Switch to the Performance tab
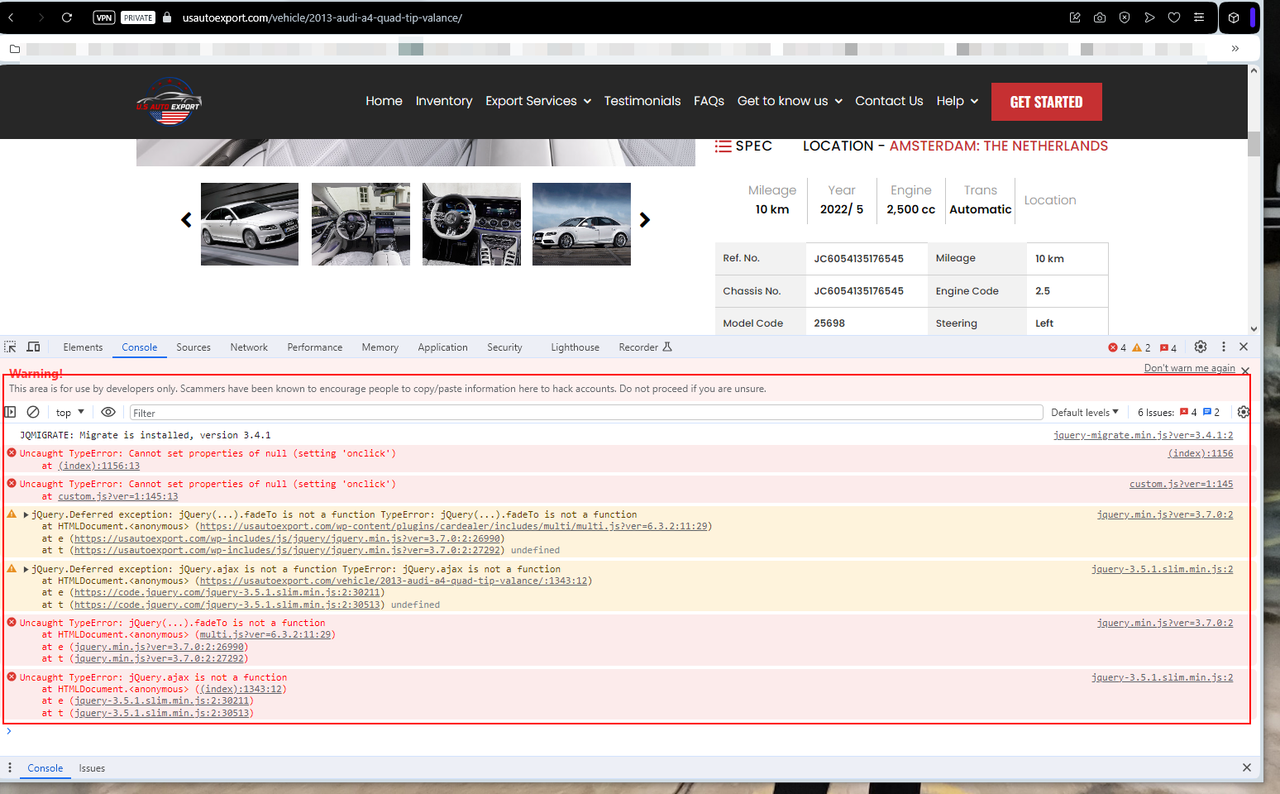Image resolution: width=1280 pixels, height=794 pixels. click(315, 347)
